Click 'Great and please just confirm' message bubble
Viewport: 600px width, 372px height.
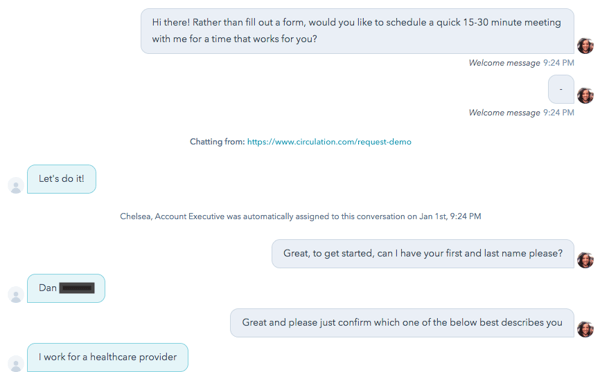pyautogui.click(x=402, y=323)
